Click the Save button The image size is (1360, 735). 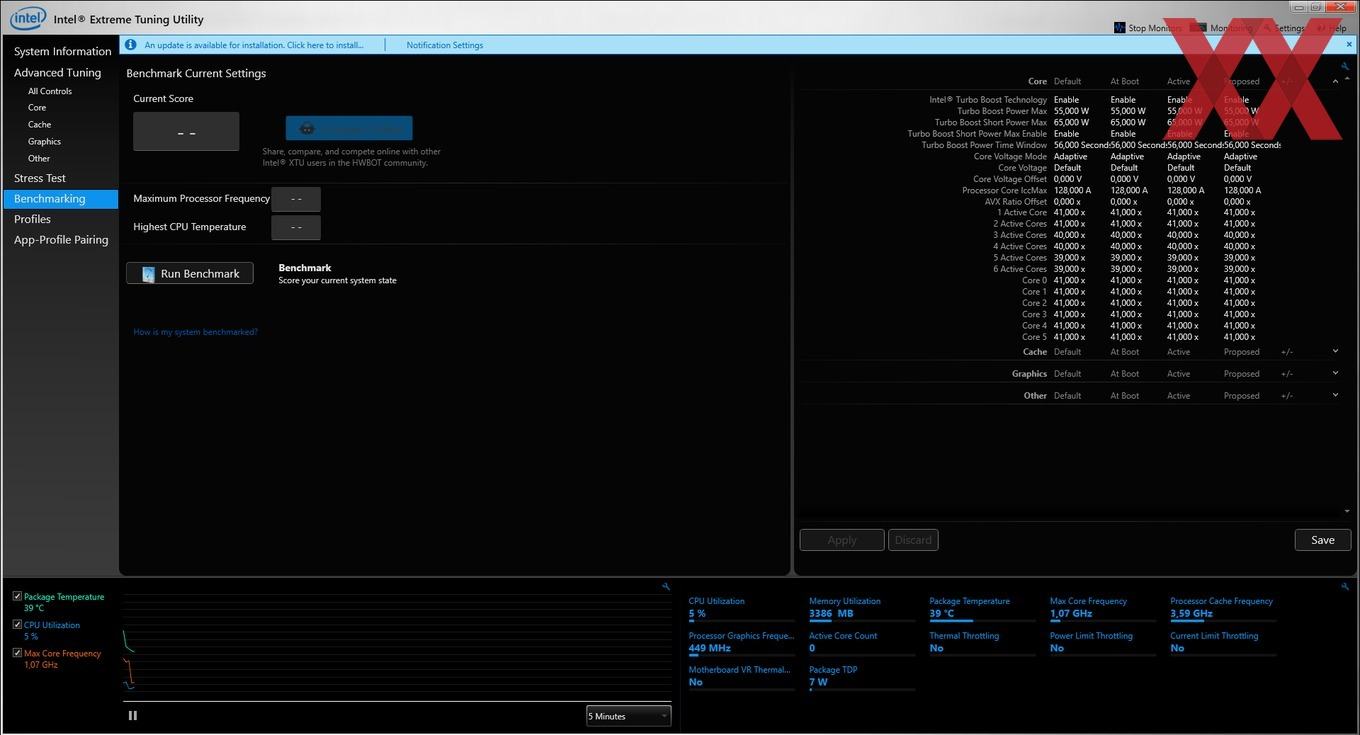pyautogui.click(x=1323, y=540)
